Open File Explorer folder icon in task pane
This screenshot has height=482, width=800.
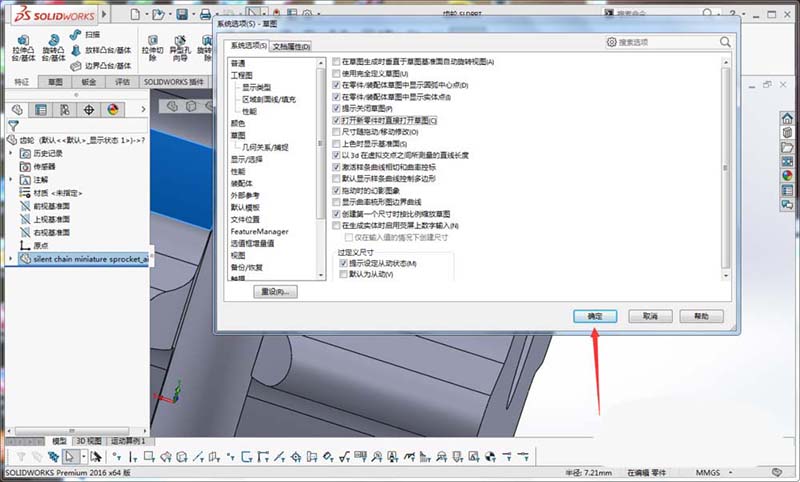[787, 147]
